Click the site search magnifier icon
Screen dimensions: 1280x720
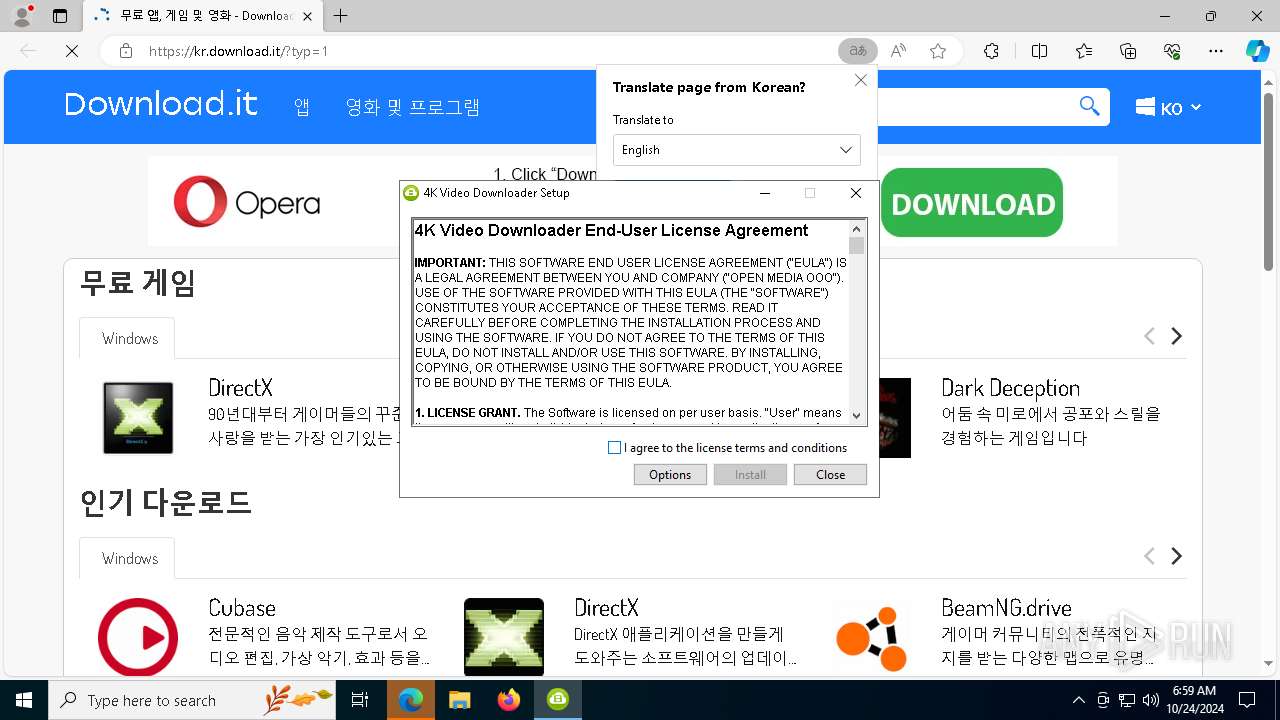(1089, 106)
